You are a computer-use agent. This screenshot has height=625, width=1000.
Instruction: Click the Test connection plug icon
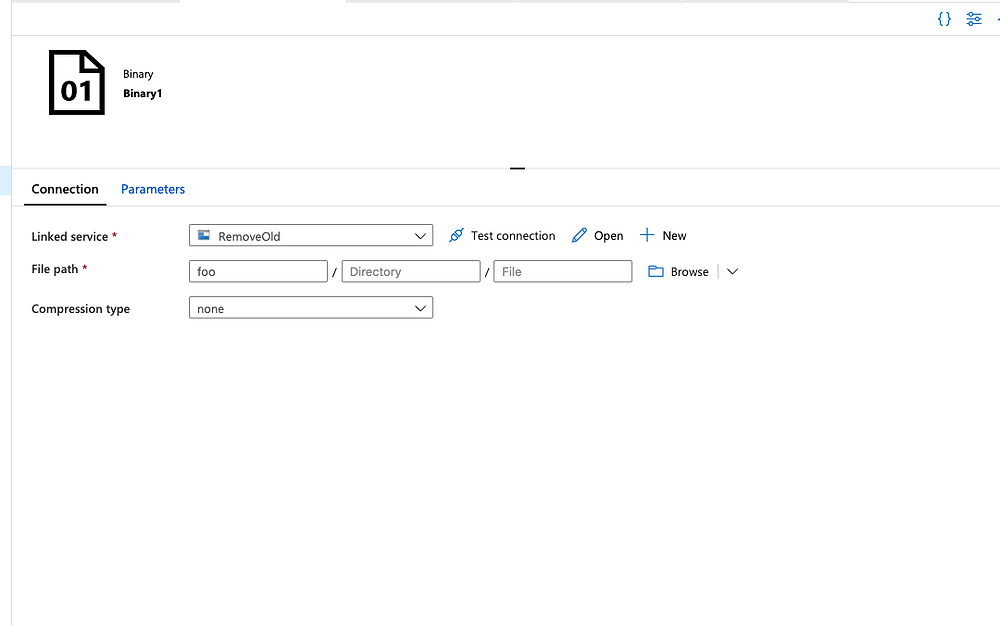[x=456, y=235]
